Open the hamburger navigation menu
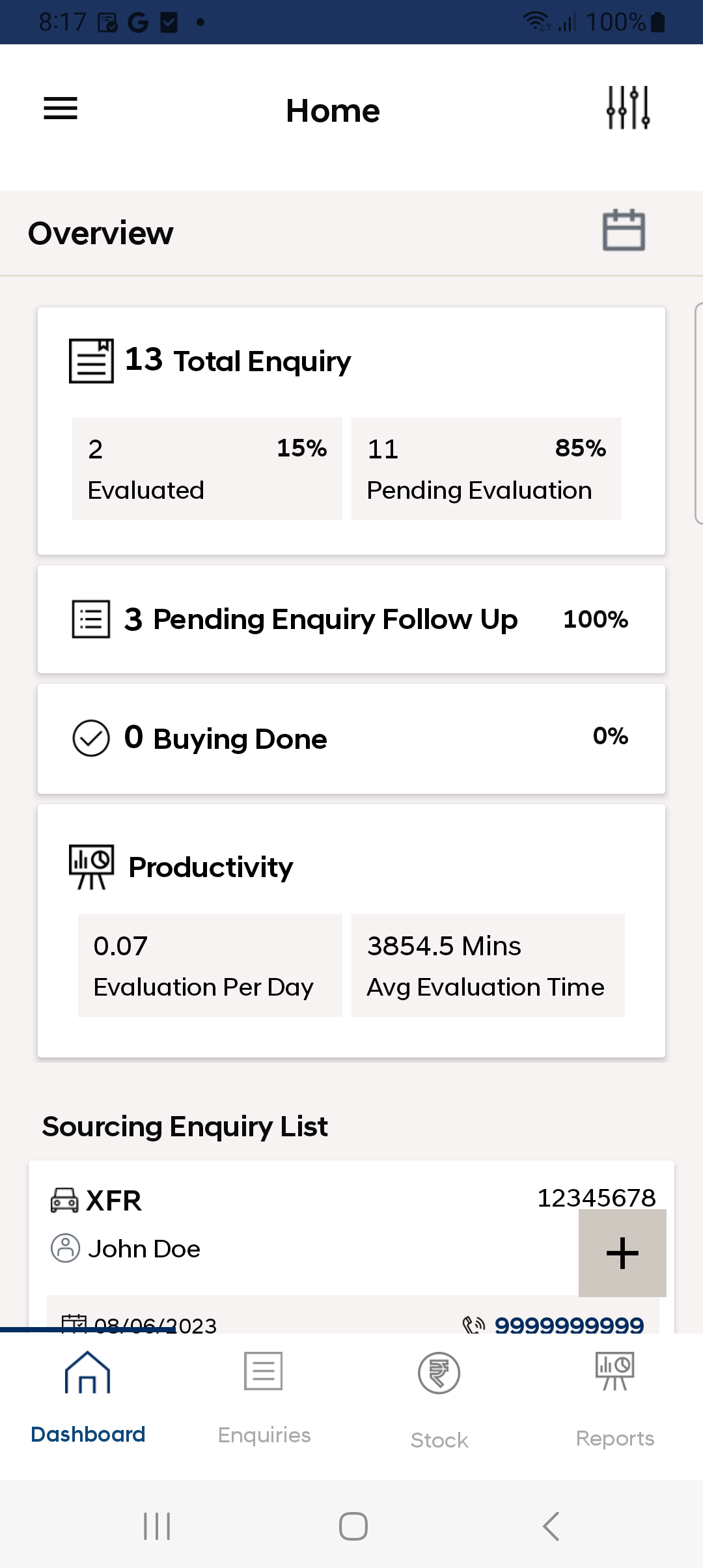This screenshot has height=1568, width=703. (61, 109)
